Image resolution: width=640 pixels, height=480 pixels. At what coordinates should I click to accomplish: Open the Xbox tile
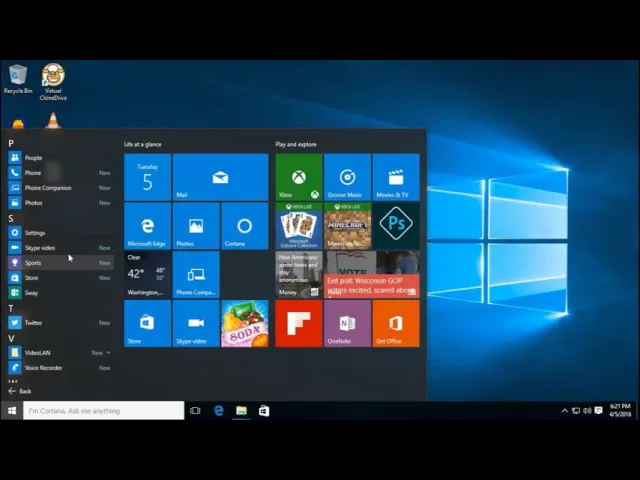(299, 177)
